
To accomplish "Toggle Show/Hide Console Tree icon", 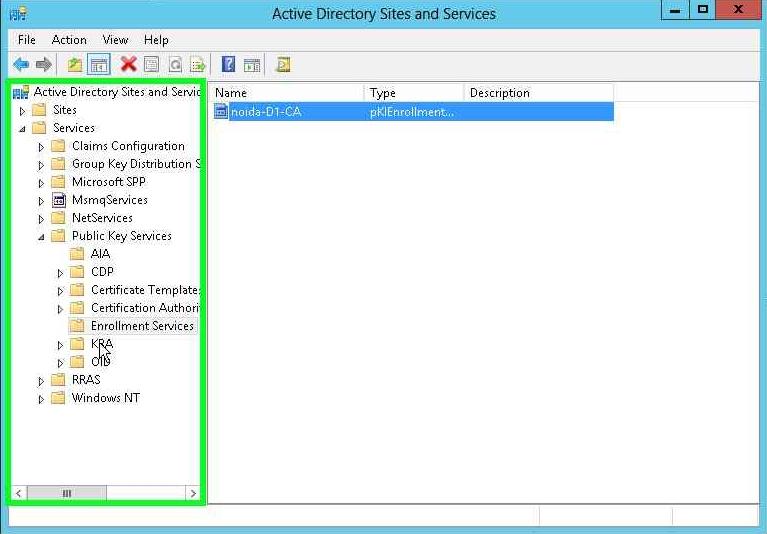I will tap(98, 64).
